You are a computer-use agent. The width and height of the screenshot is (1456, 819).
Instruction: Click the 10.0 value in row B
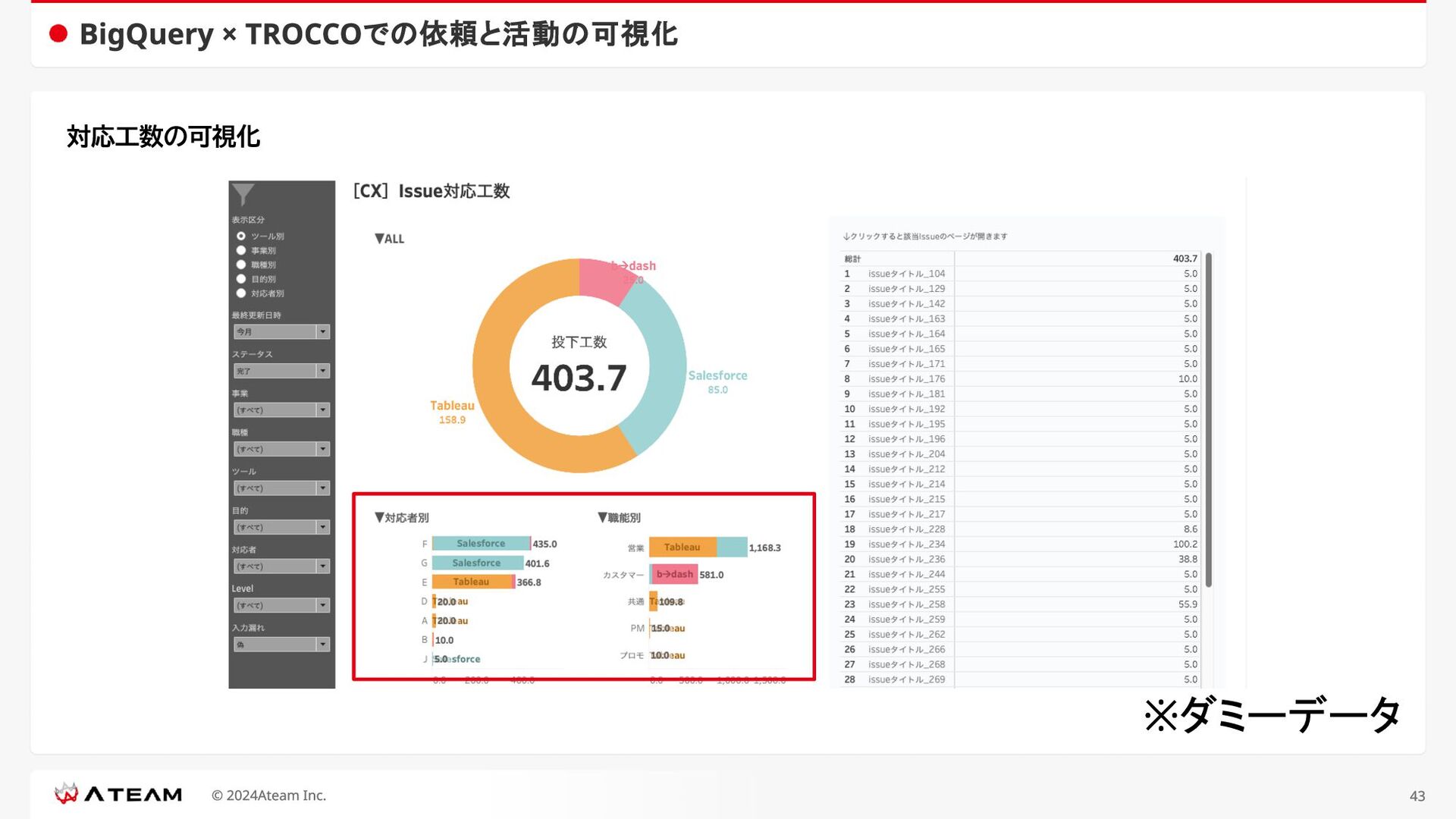click(x=444, y=640)
